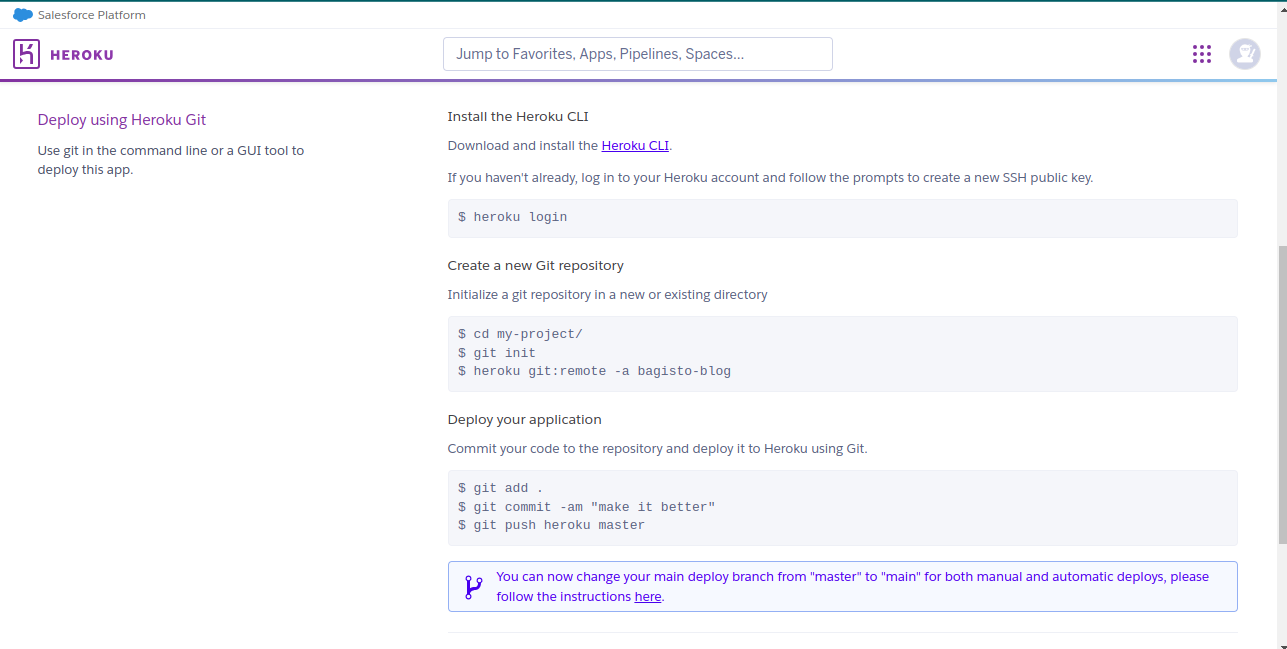This screenshot has width=1287, height=649.
Task: Click the 'Commit your code to the repository' text
Action: click(x=658, y=449)
